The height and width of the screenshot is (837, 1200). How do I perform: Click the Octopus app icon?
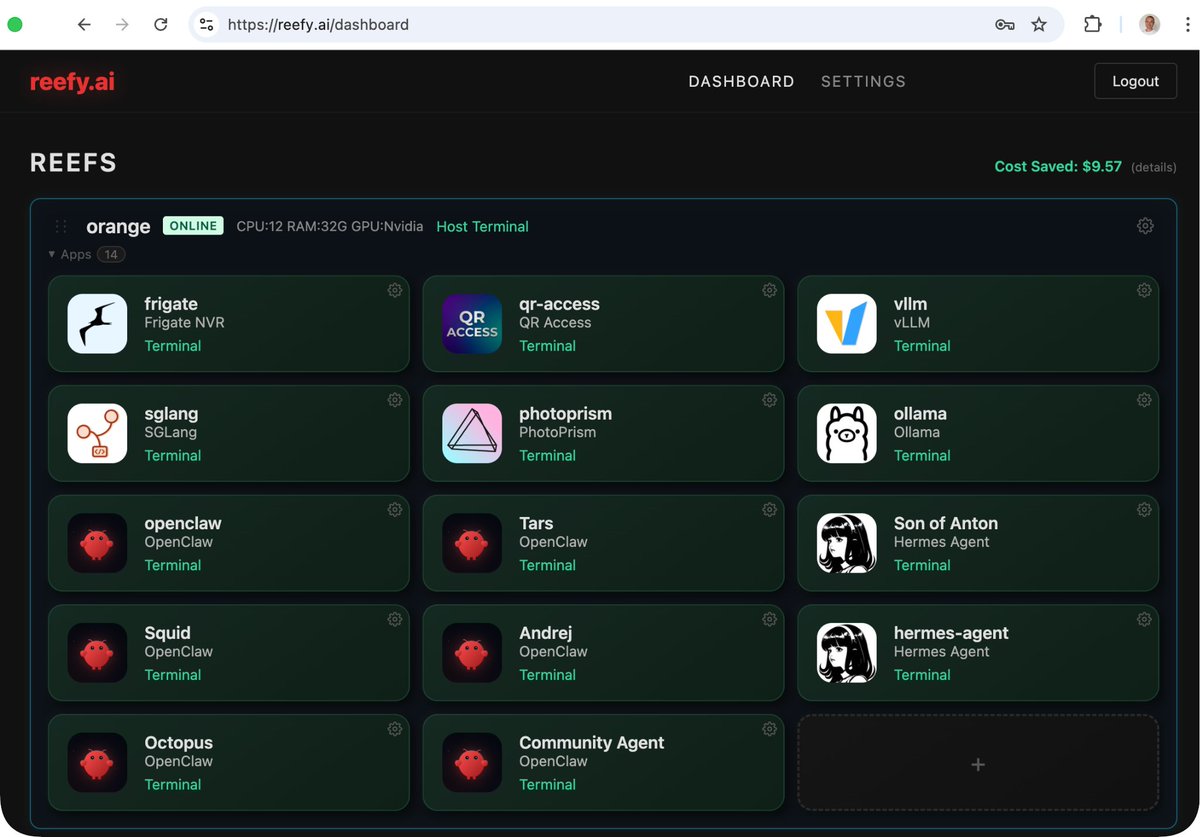click(97, 763)
